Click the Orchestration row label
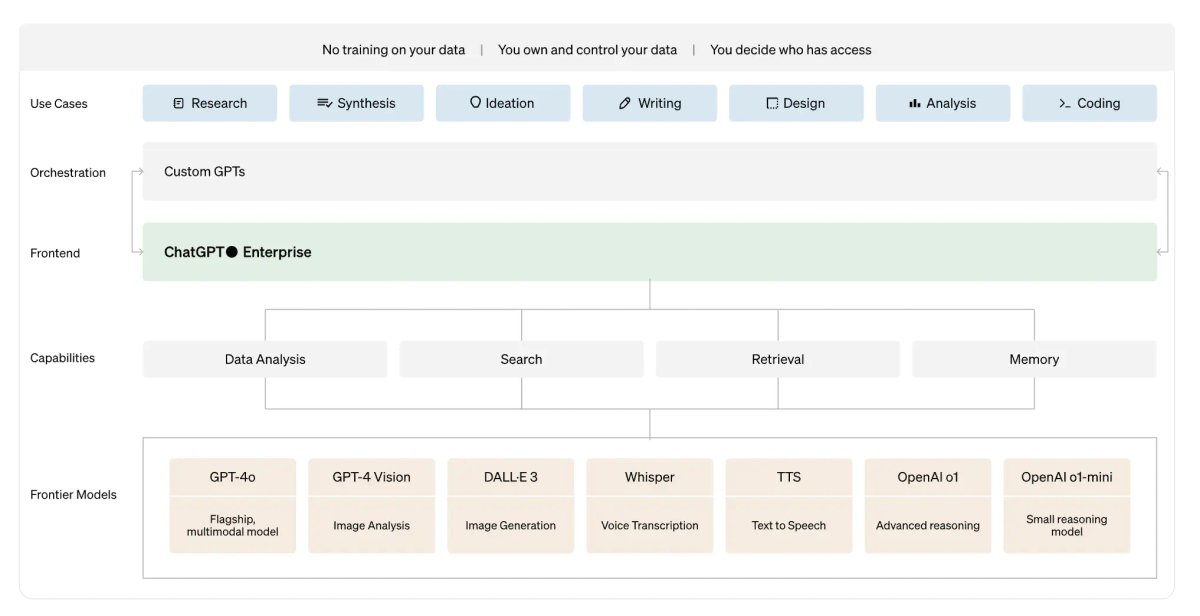The width and height of the screenshot is (1200, 616). tap(68, 172)
